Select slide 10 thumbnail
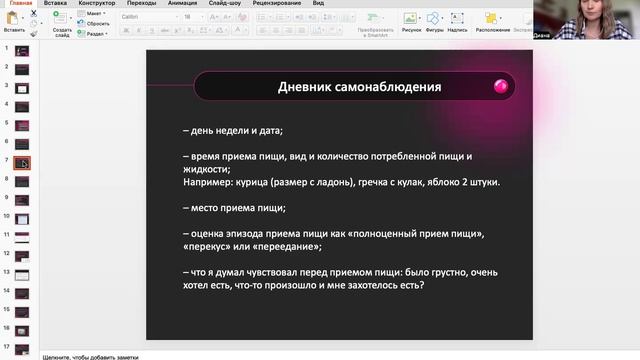Image resolution: width=640 pixels, height=360 pixels. [22, 219]
